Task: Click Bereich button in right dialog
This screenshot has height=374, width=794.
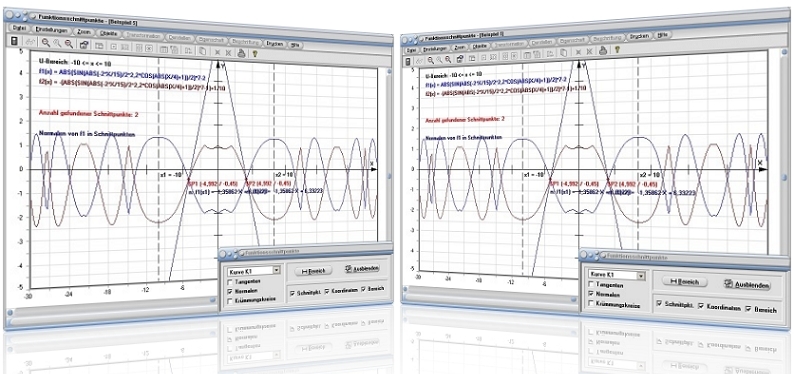Action: (684, 282)
